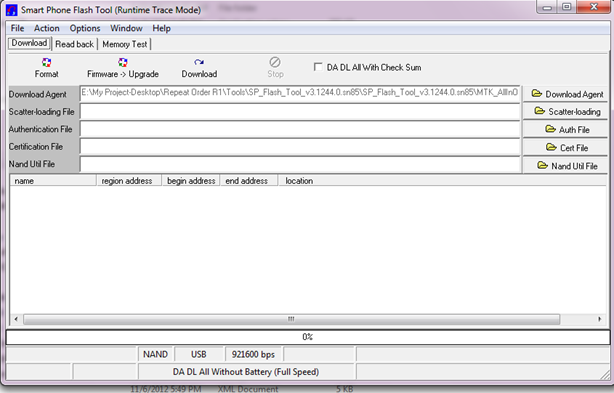Click the Auth File button
Image resolution: width=614 pixels, height=393 pixels.
565,129
